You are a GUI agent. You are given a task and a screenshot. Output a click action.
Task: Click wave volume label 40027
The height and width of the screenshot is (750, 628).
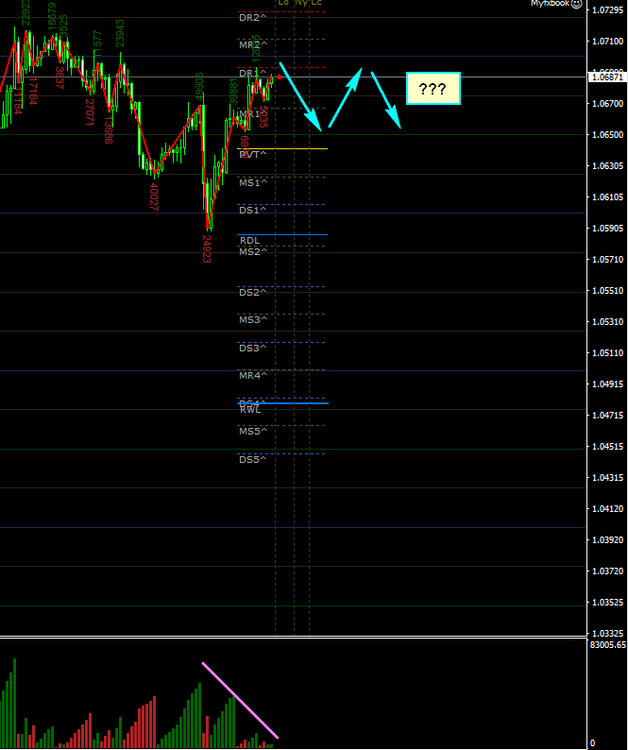pos(154,197)
